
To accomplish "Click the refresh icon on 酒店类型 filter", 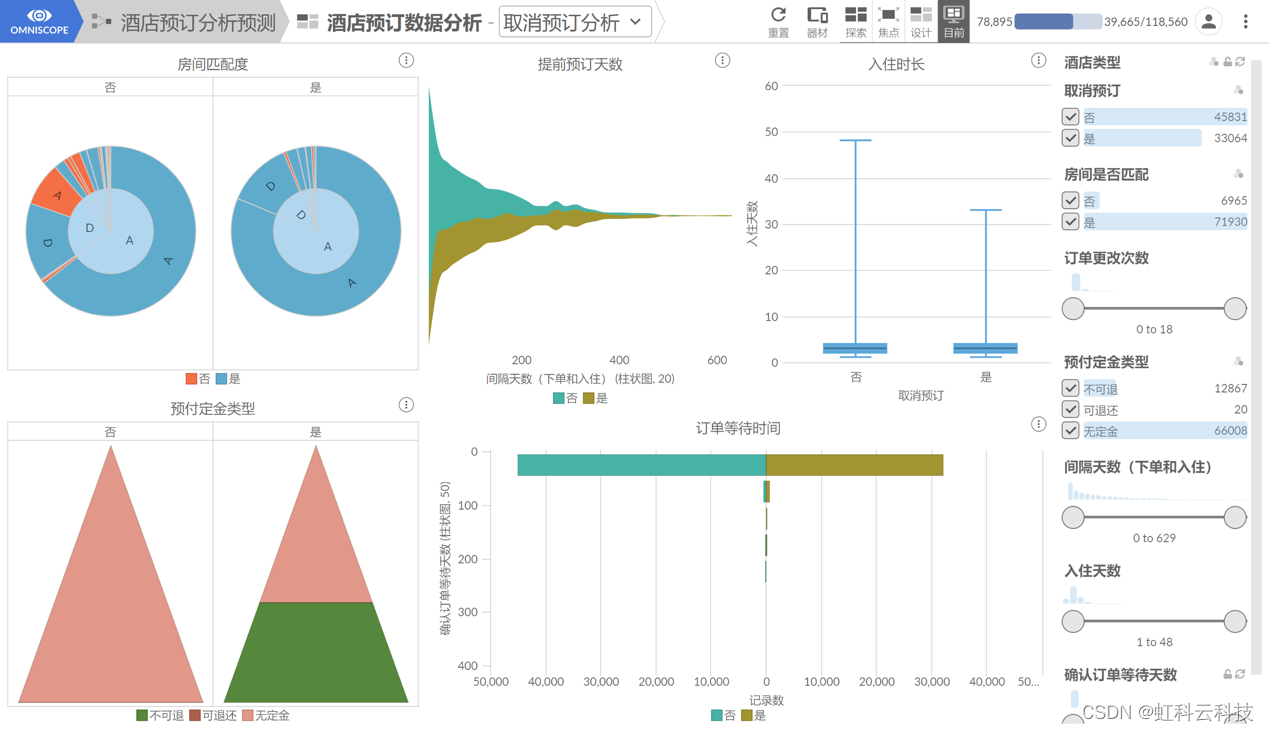I will 1240,62.
